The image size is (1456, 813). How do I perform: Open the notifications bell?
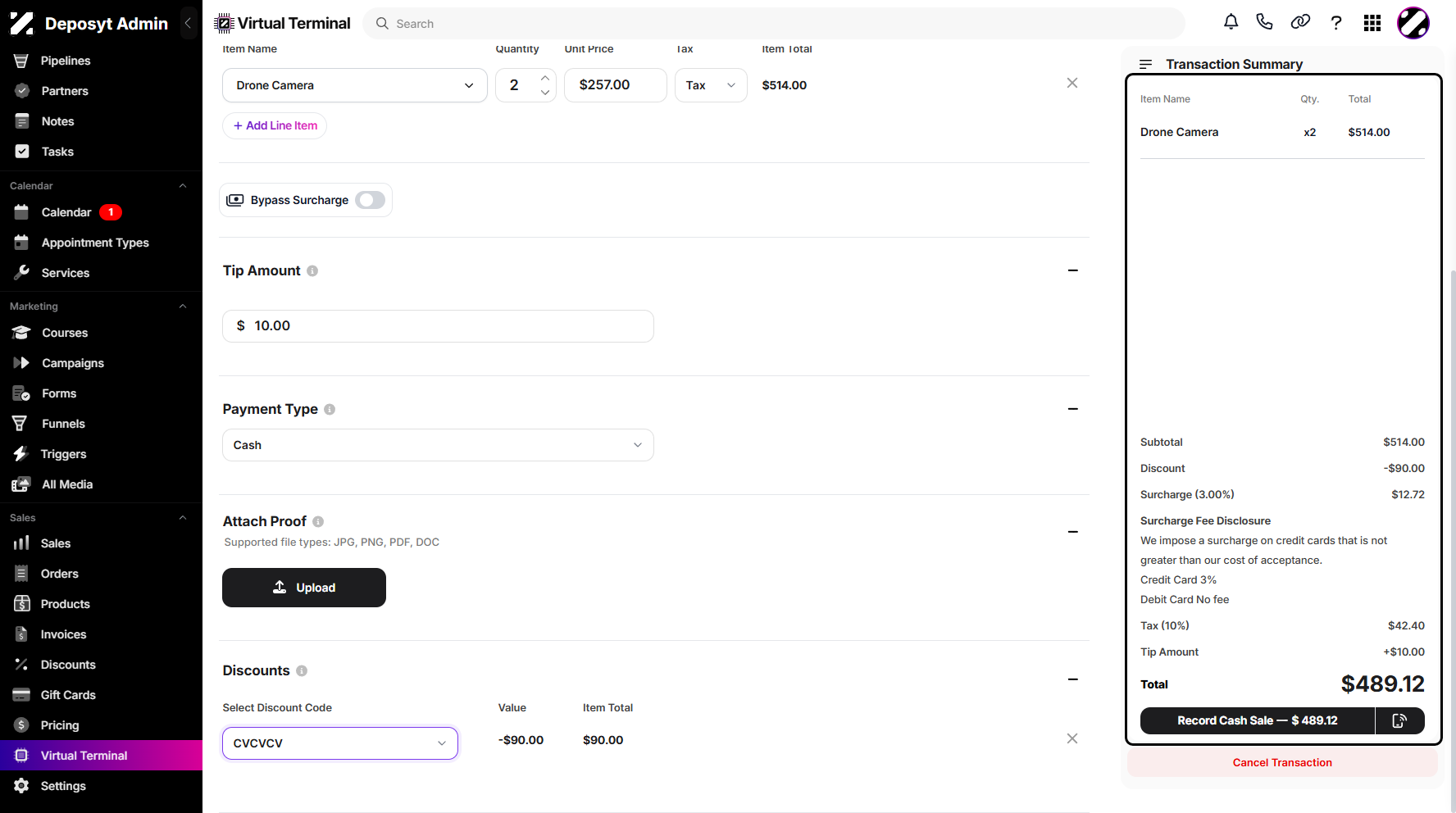click(1231, 22)
